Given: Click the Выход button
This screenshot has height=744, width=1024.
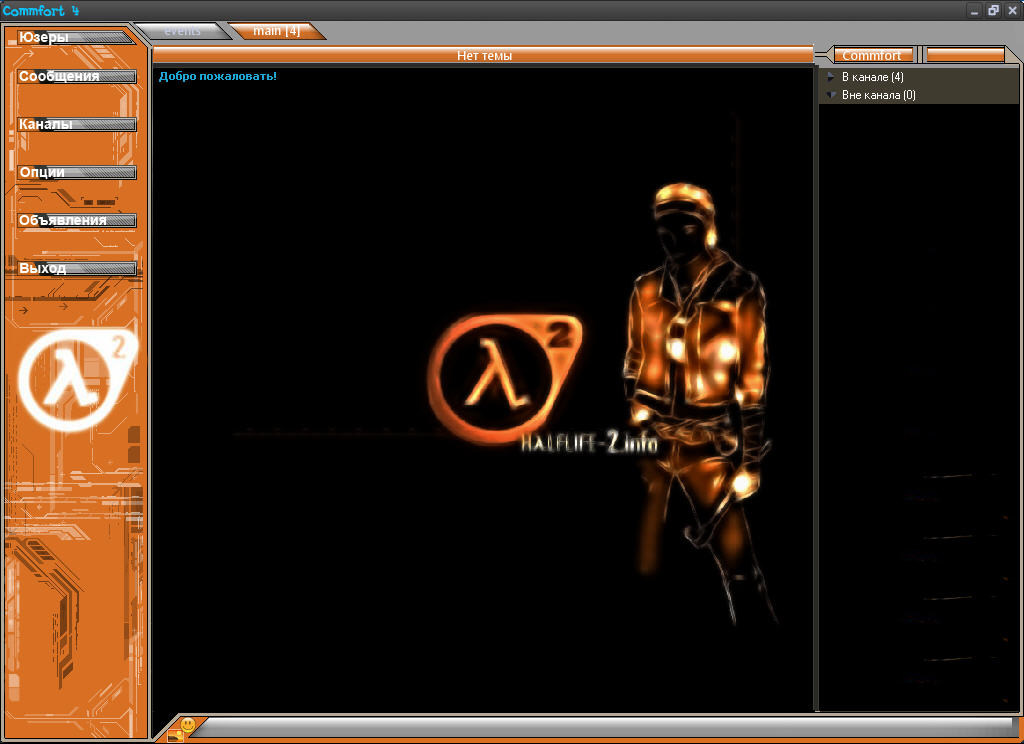Looking at the screenshot, I should point(76,268).
